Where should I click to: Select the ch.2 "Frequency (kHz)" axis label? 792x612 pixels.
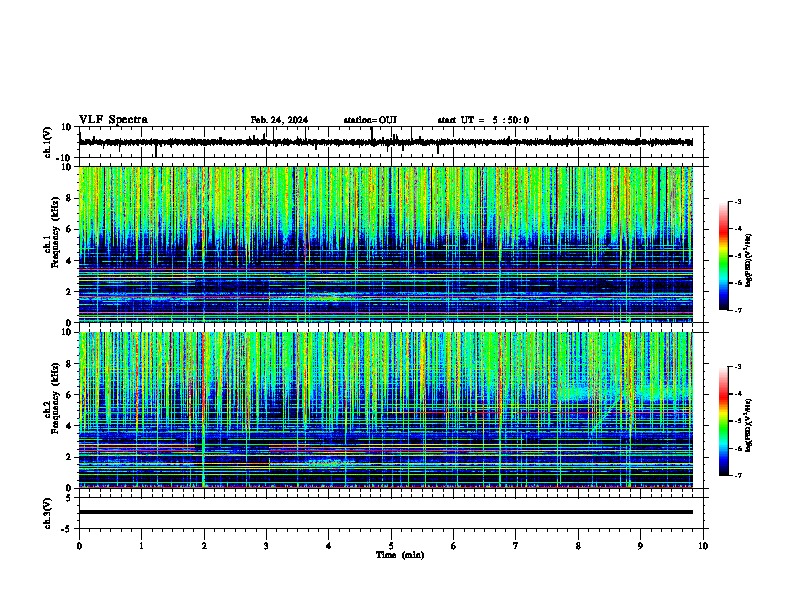tap(55, 398)
